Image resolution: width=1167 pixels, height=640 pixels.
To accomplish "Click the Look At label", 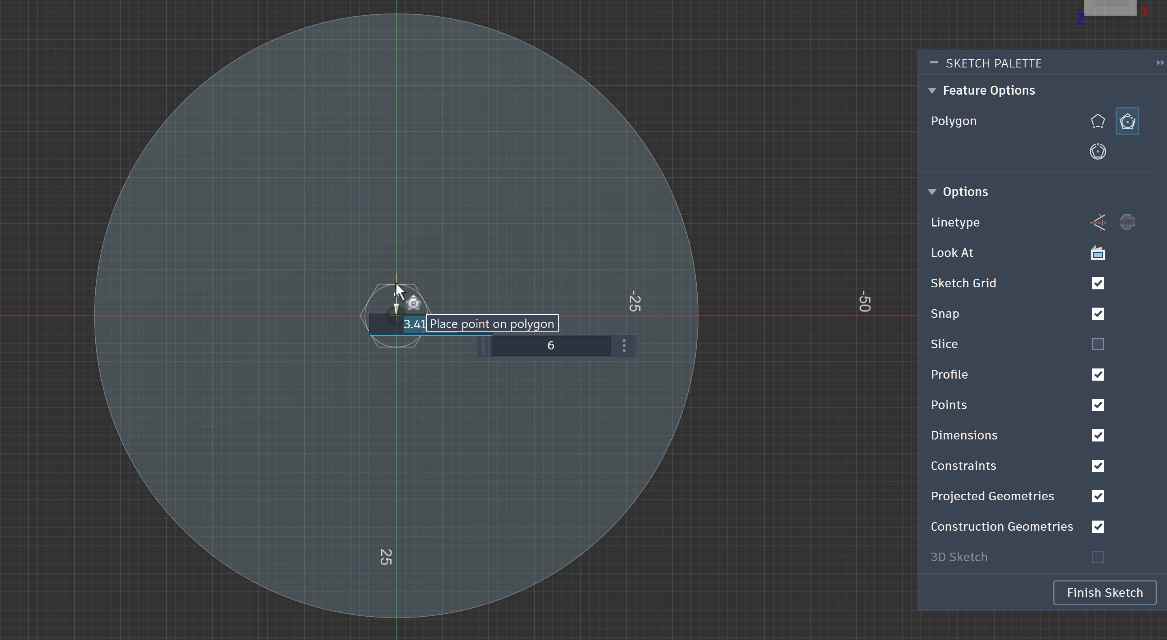I will tap(952, 253).
